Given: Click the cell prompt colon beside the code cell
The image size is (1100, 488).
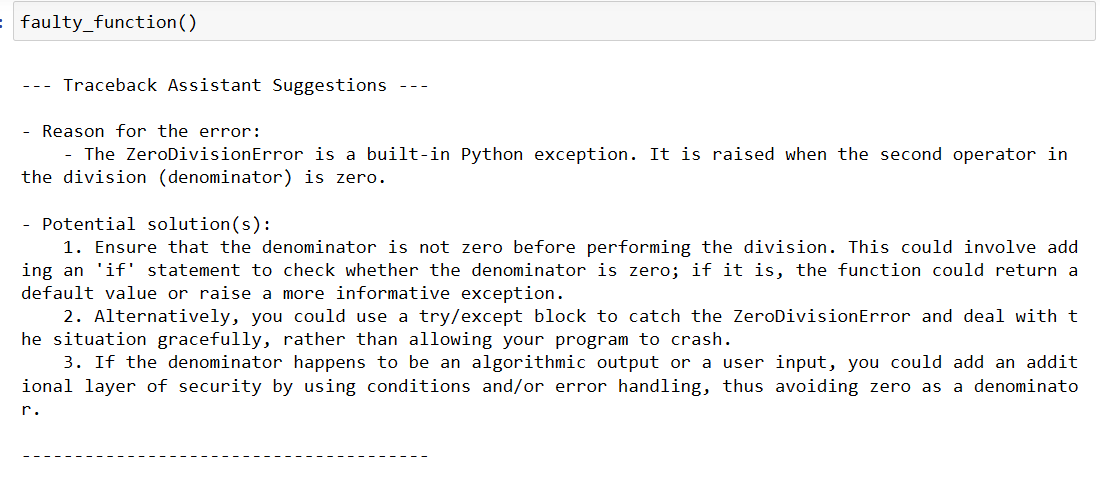Looking at the screenshot, I should click(3, 22).
